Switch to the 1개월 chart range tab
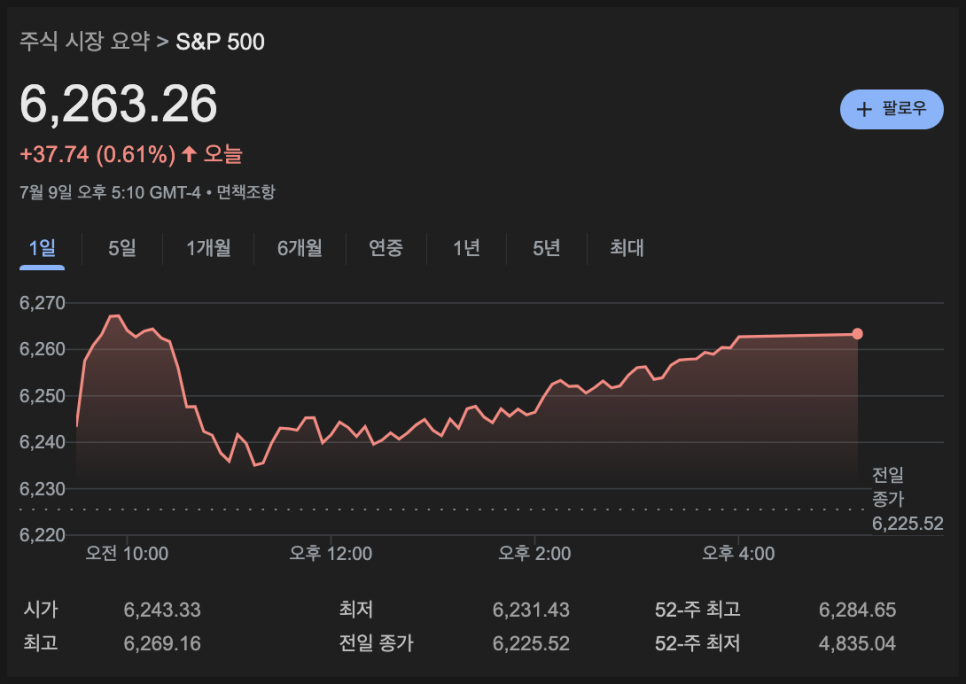This screenshot has width=966, height=684. pyautogui.click(x=208, y=248)
